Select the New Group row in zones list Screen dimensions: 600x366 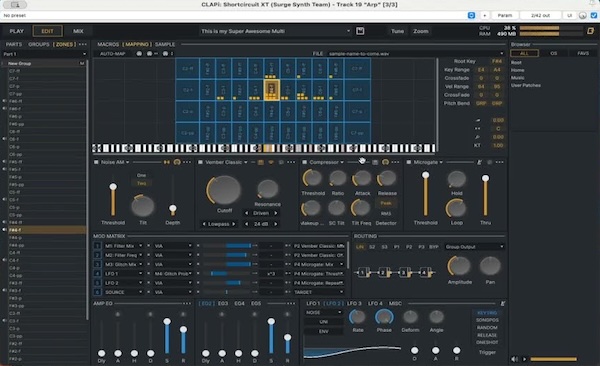point(44,63)
